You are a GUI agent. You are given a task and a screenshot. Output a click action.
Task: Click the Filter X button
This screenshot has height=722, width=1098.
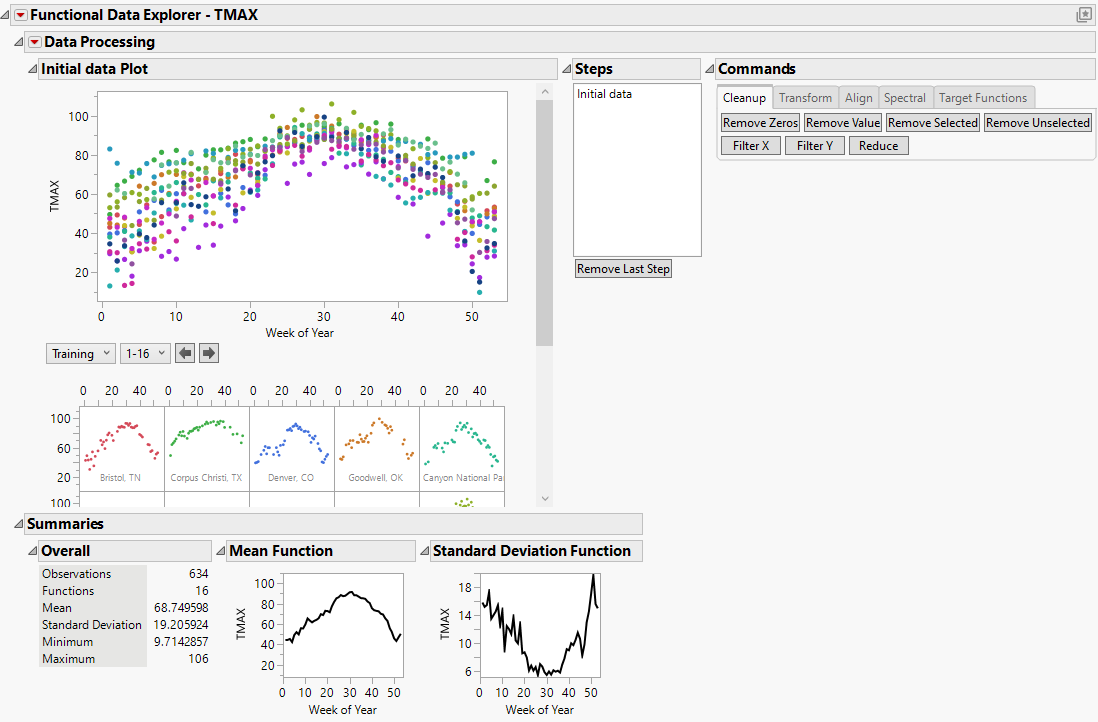[x=750, y=145]
